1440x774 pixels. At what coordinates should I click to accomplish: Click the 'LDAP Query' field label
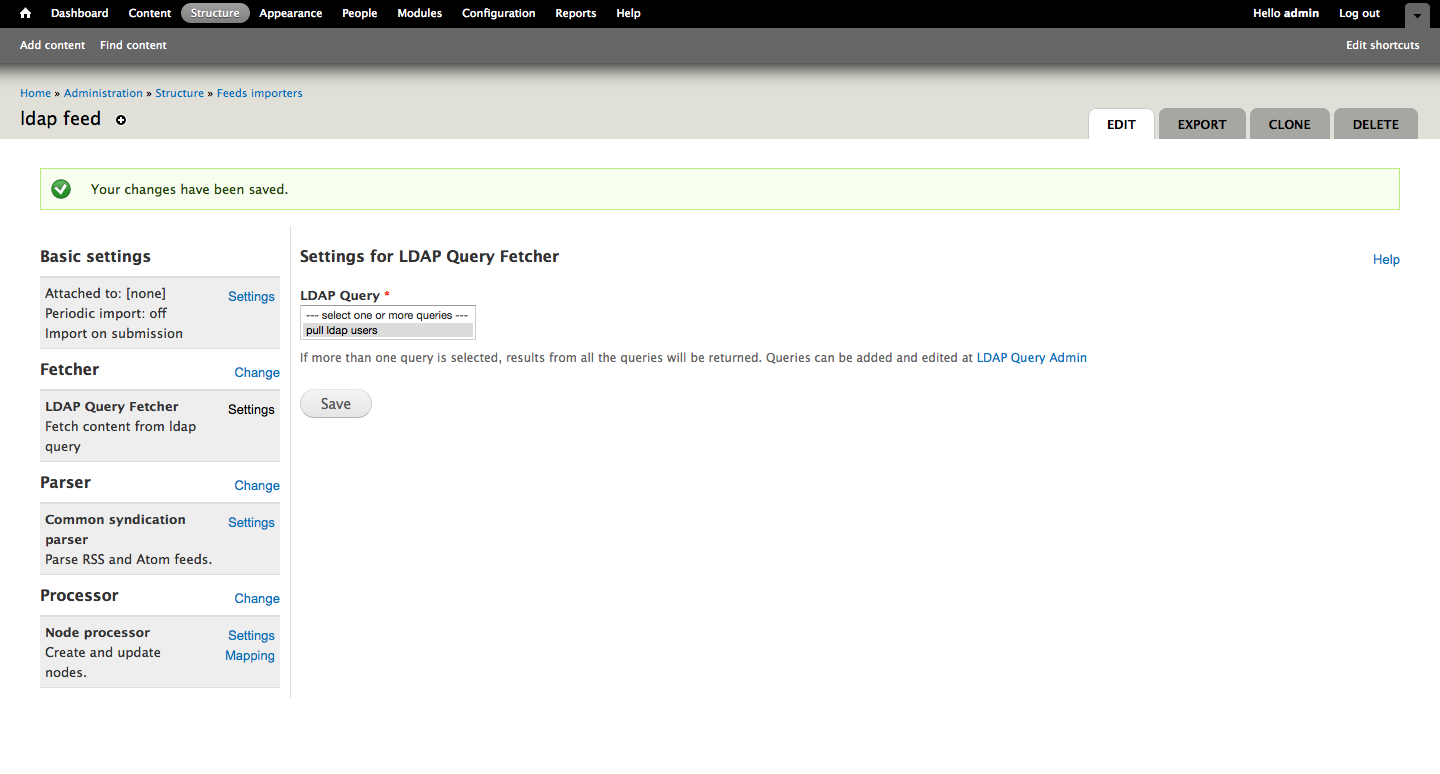340,295
